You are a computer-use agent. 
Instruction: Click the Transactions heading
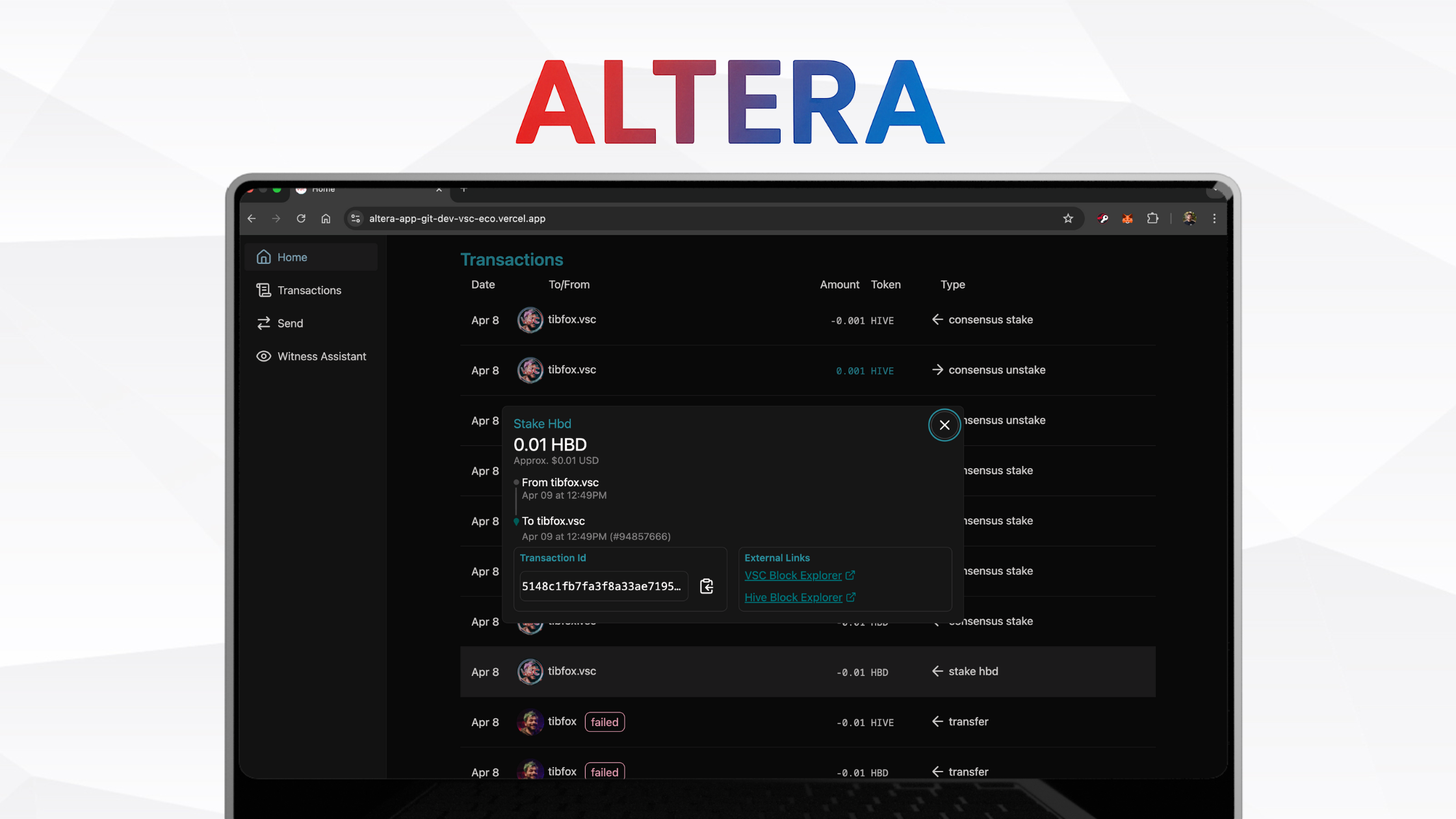(512, 259)
